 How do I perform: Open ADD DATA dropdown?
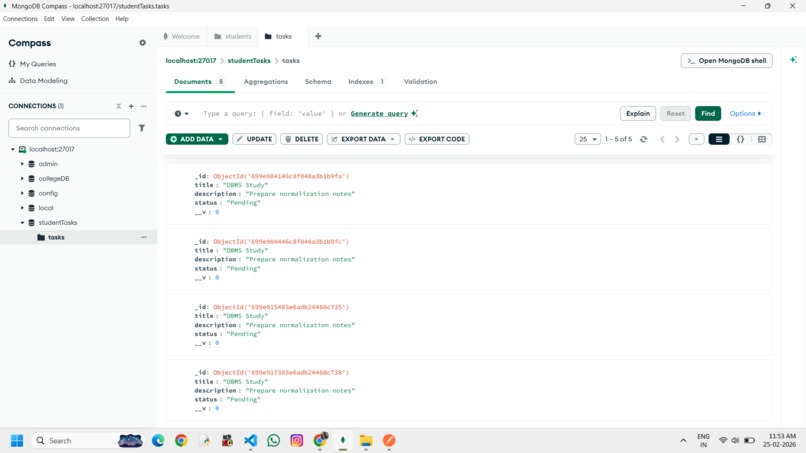[x=197, y=139]
